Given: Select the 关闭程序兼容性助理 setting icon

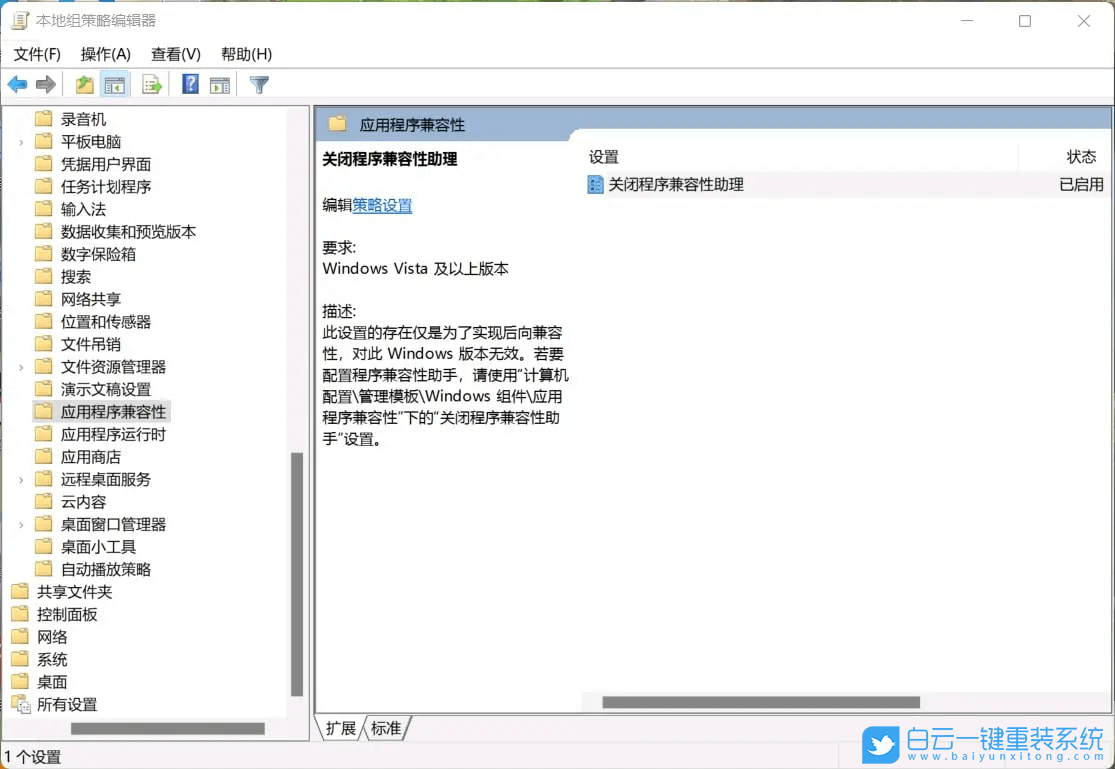Looking at the screenshot, I should pyautogui.click(x=593, y=185).
